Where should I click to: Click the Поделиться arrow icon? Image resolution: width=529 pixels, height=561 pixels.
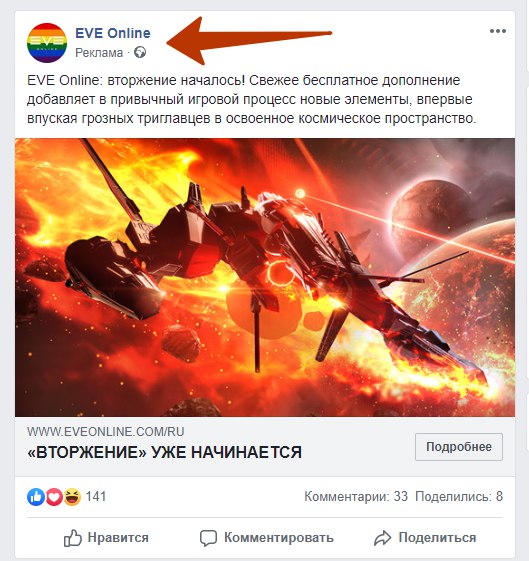(x=382, y=538)
